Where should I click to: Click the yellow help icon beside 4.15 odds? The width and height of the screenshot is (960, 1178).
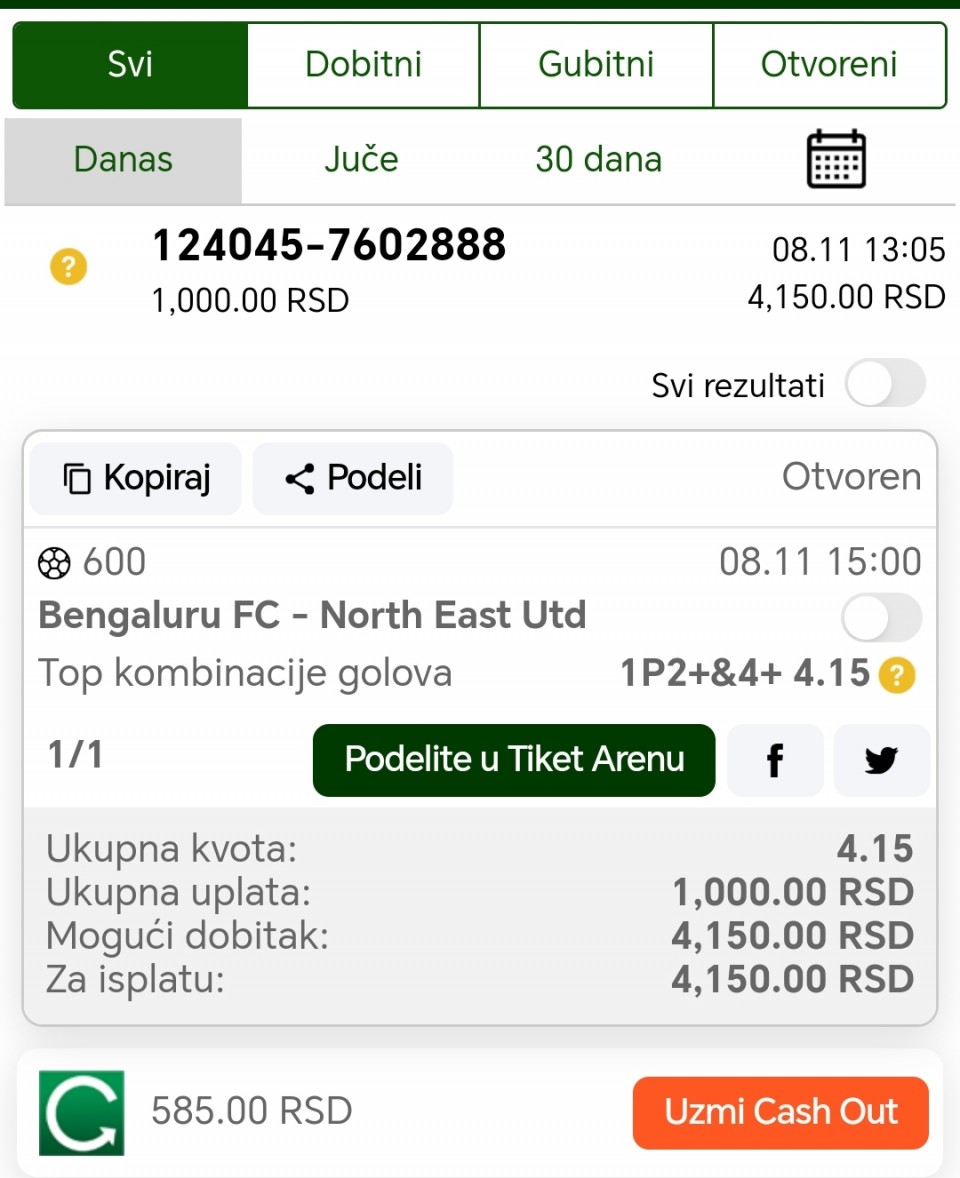(x=896, y=677)
